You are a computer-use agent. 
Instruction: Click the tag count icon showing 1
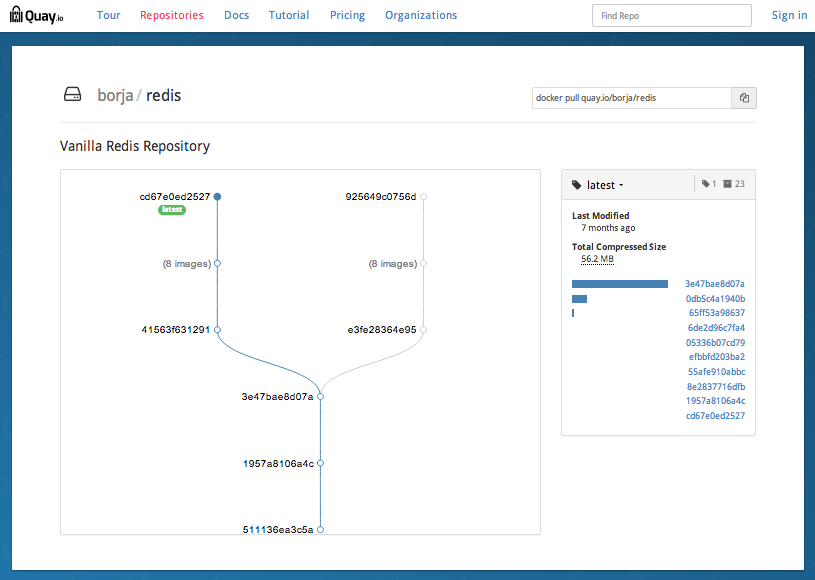[705, 184]
